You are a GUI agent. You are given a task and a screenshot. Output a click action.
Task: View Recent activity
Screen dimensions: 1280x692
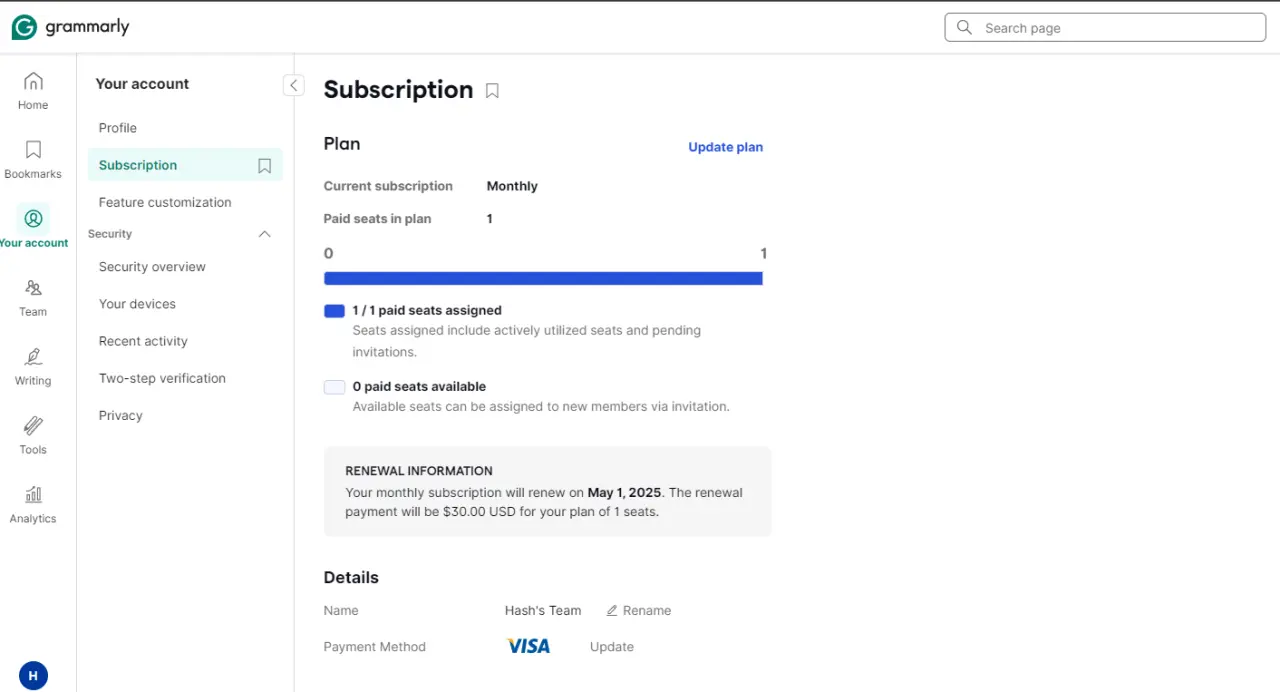tap(143, 341)
